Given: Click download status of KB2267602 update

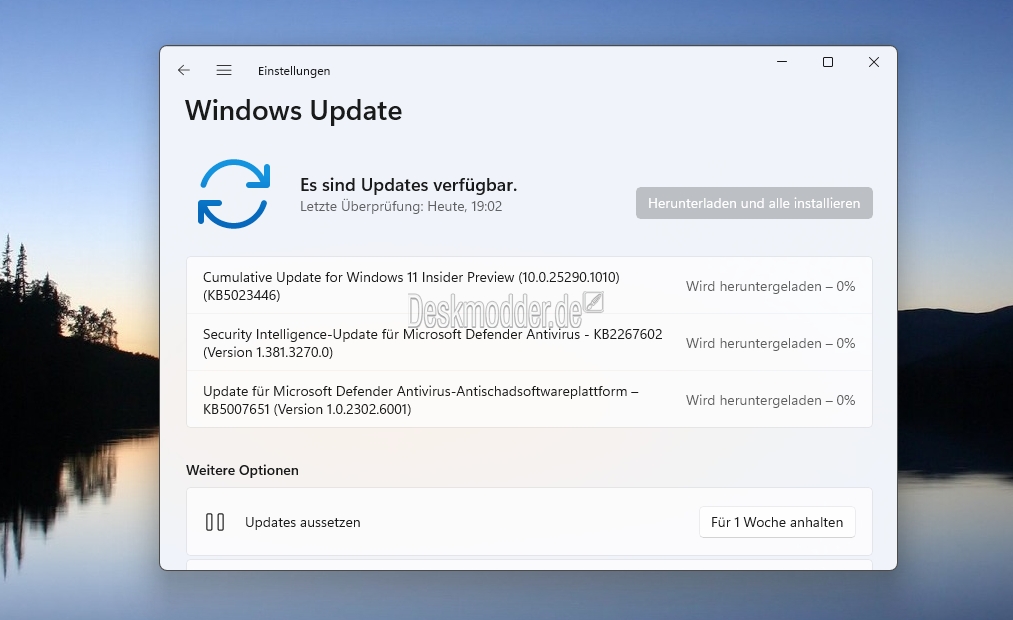Looking at the screenshot, I should click(770, 343).
